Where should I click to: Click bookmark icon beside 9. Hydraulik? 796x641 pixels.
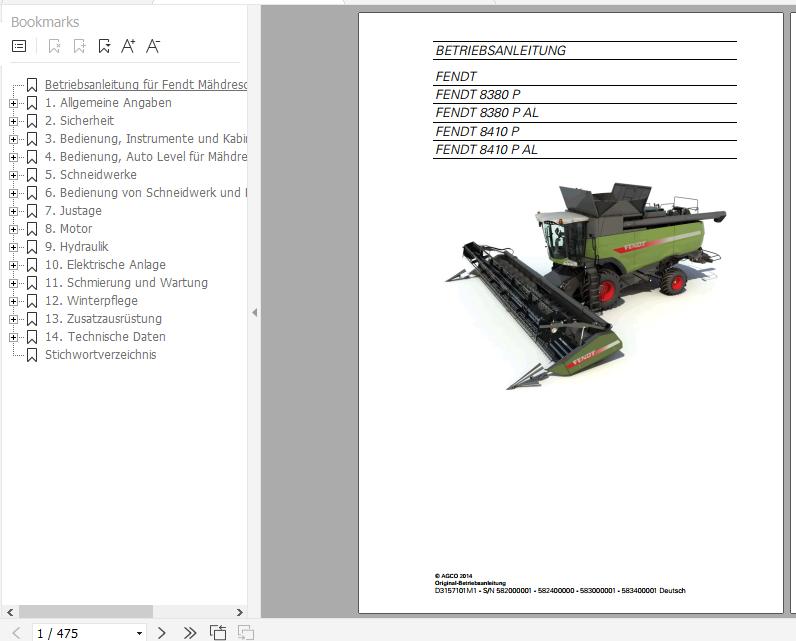point(32,247)
